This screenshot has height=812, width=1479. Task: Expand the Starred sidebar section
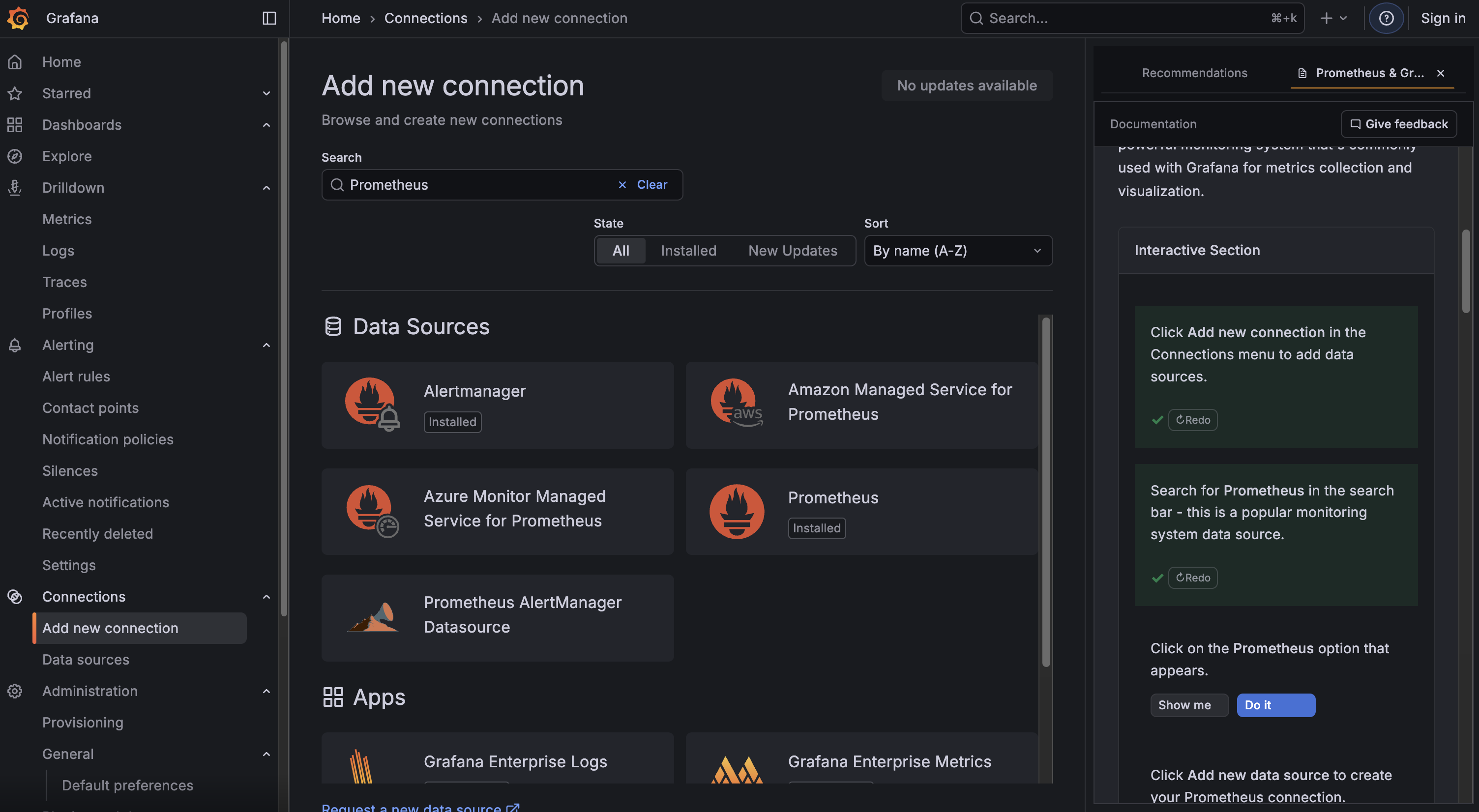click(266, 93)
